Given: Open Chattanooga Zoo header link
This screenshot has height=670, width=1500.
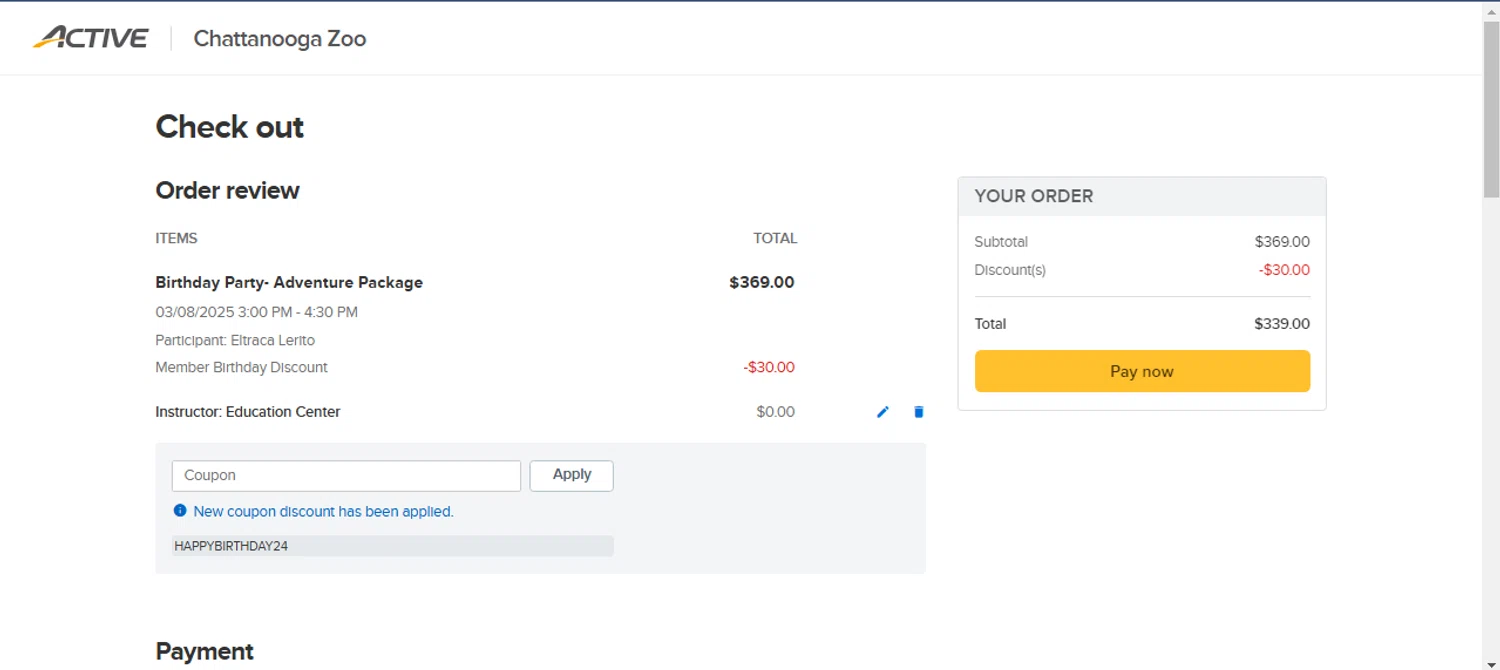Looking at the screenshot, I should point(280,39).
